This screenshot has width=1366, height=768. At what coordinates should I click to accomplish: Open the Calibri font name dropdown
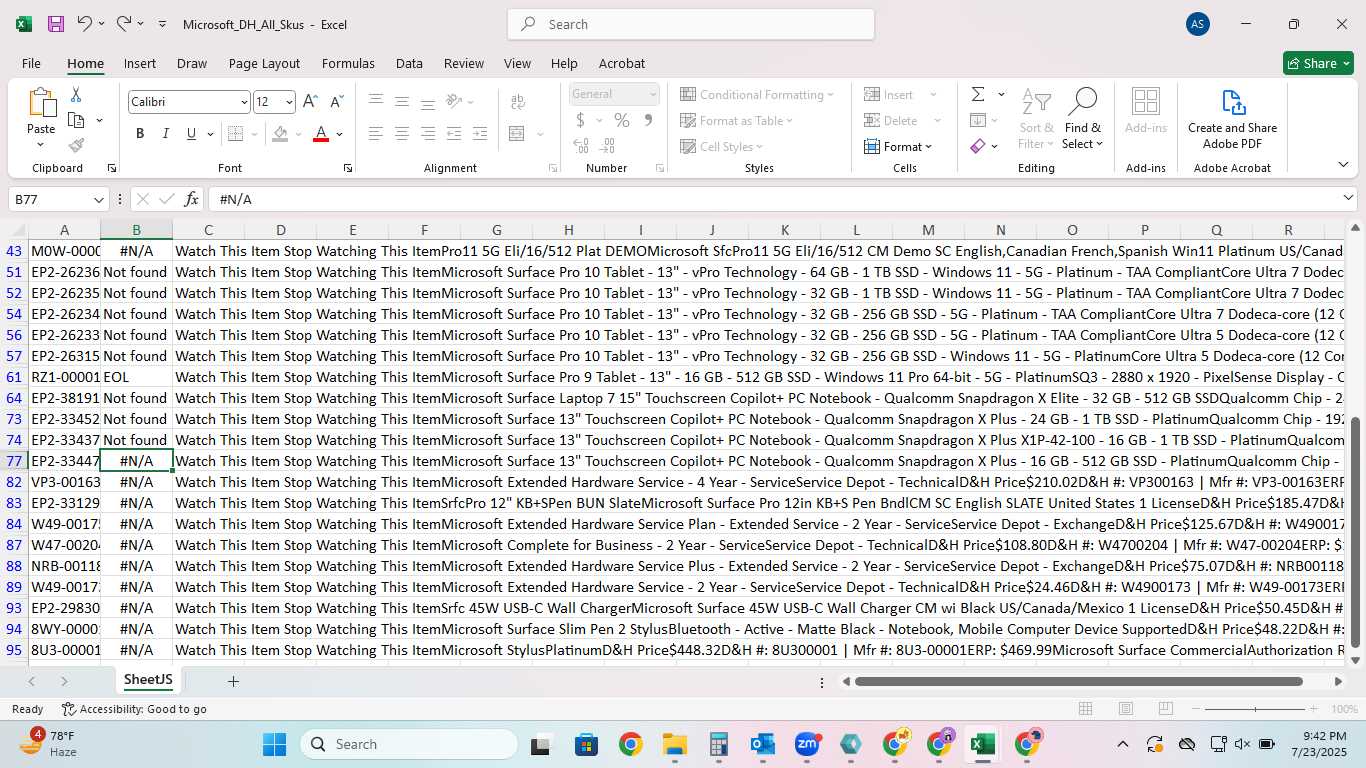(x=244, y=102)
